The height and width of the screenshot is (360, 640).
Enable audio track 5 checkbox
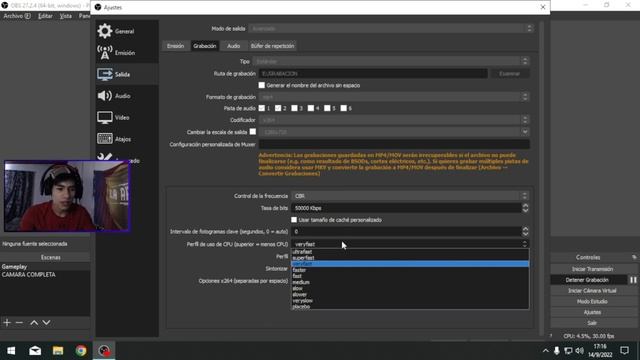327,108
